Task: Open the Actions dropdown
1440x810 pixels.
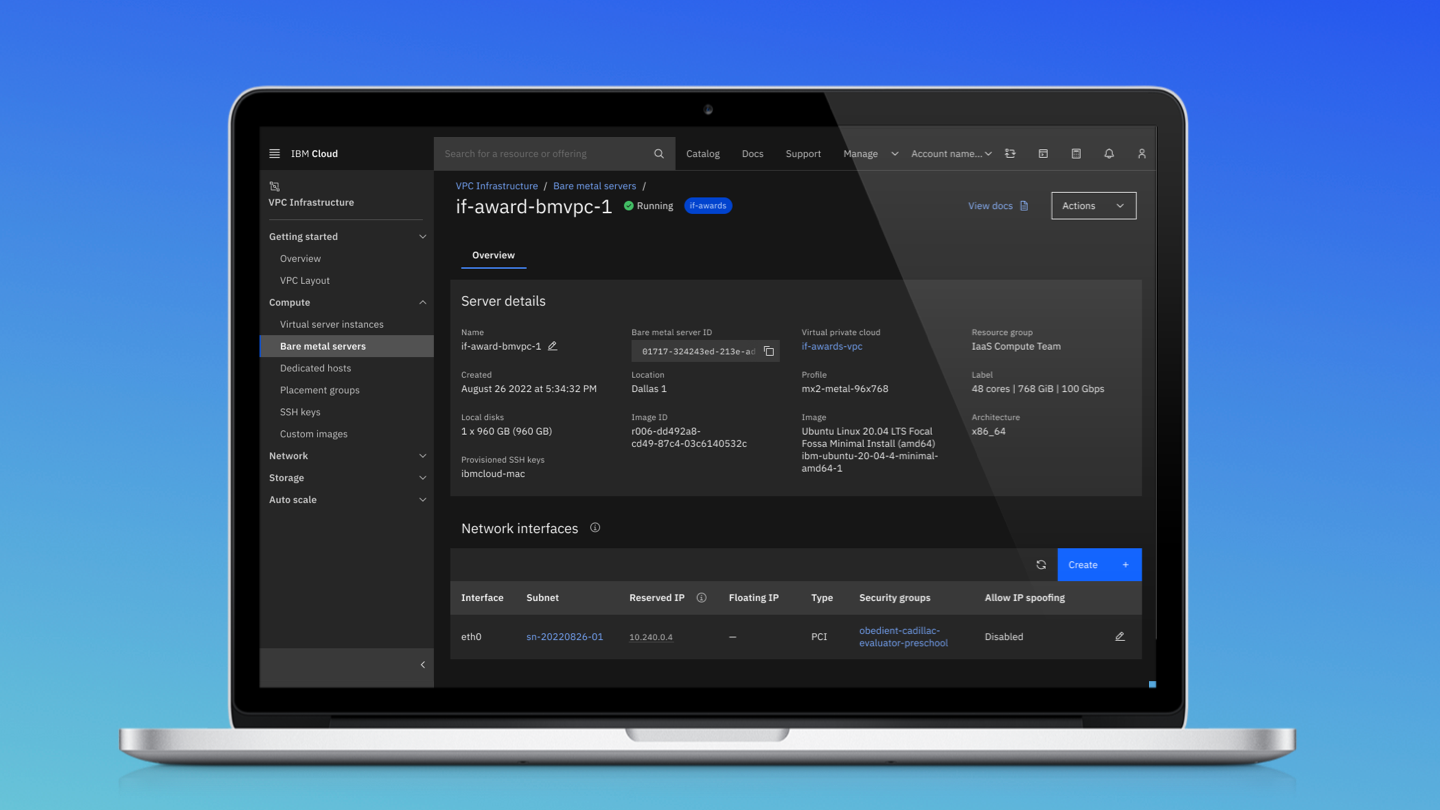Action: point(1093,205)
